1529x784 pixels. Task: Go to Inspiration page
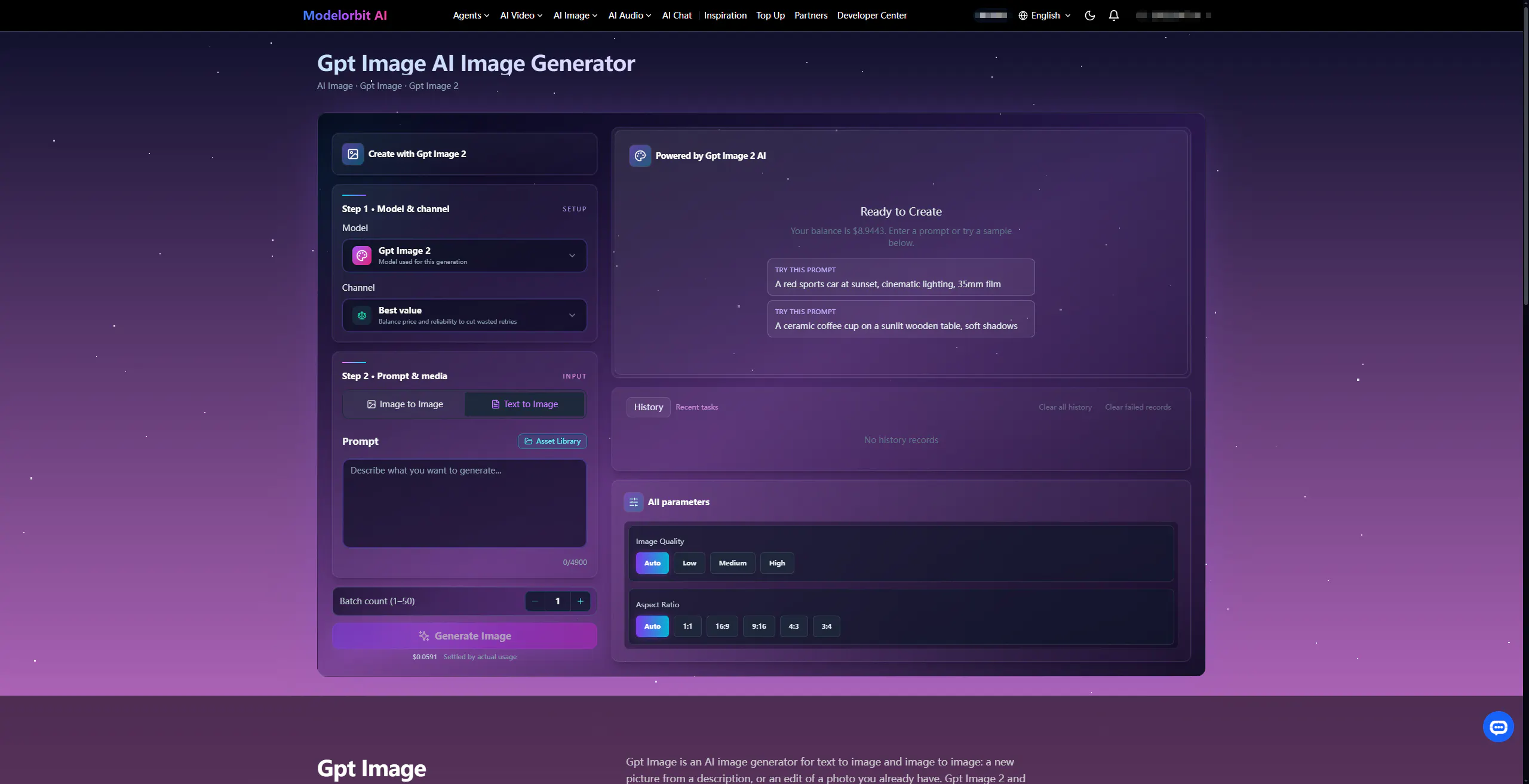[725, 16]
